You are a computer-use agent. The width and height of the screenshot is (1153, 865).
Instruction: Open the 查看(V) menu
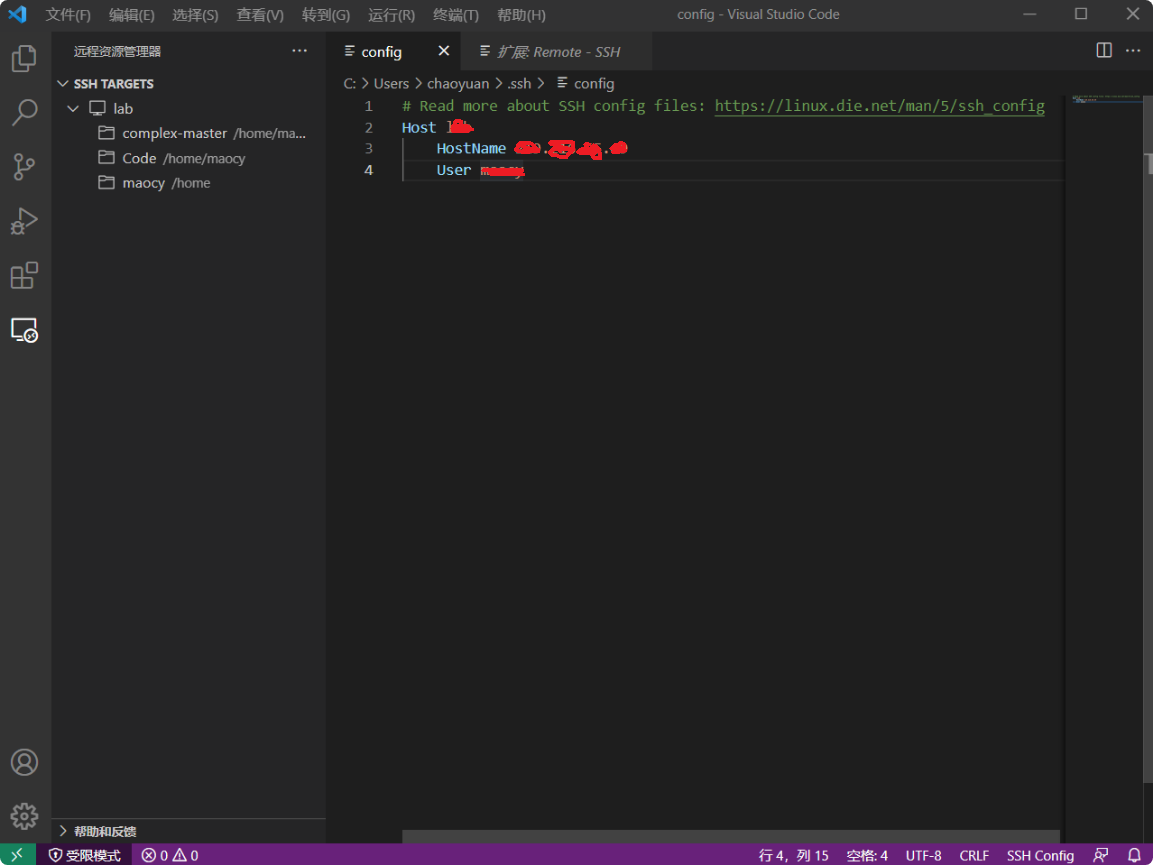[260, 15]
